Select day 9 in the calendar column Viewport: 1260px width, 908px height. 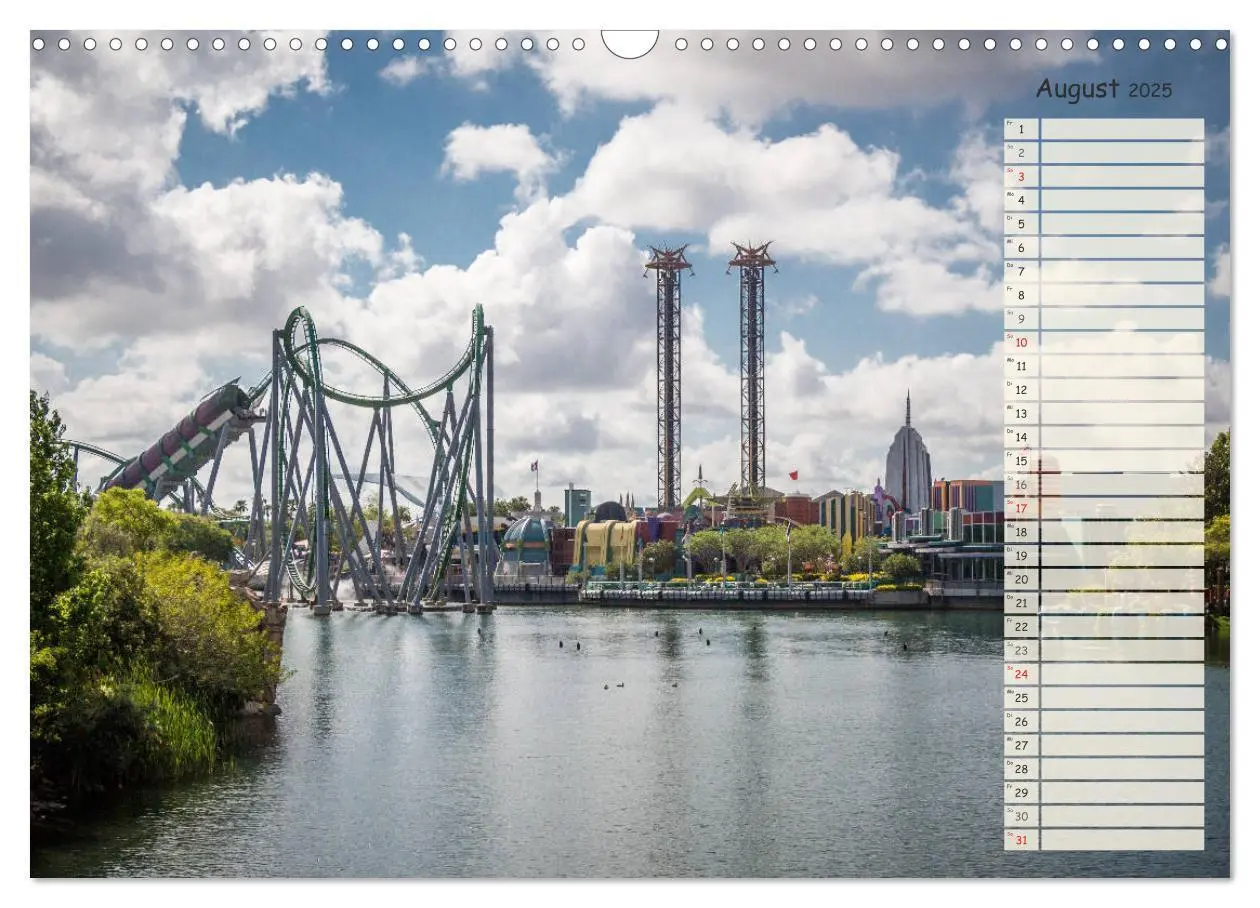[1021, 319]
